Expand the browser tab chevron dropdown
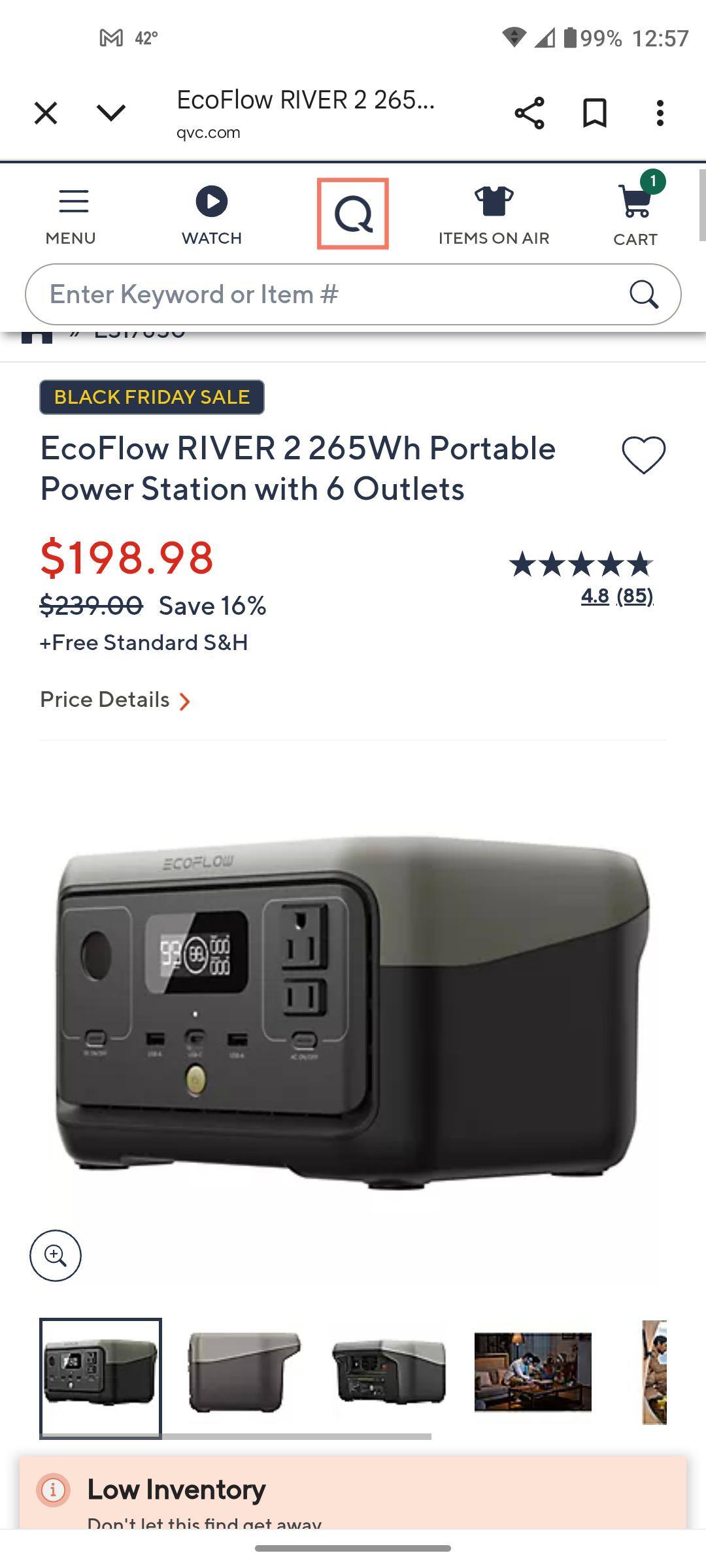 coord(111,113)
